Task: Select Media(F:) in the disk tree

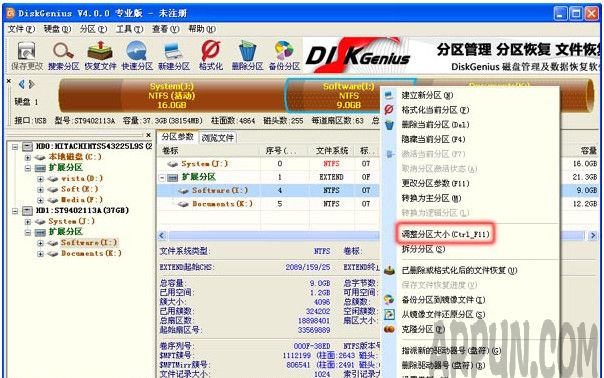Action: click(82, 200)
